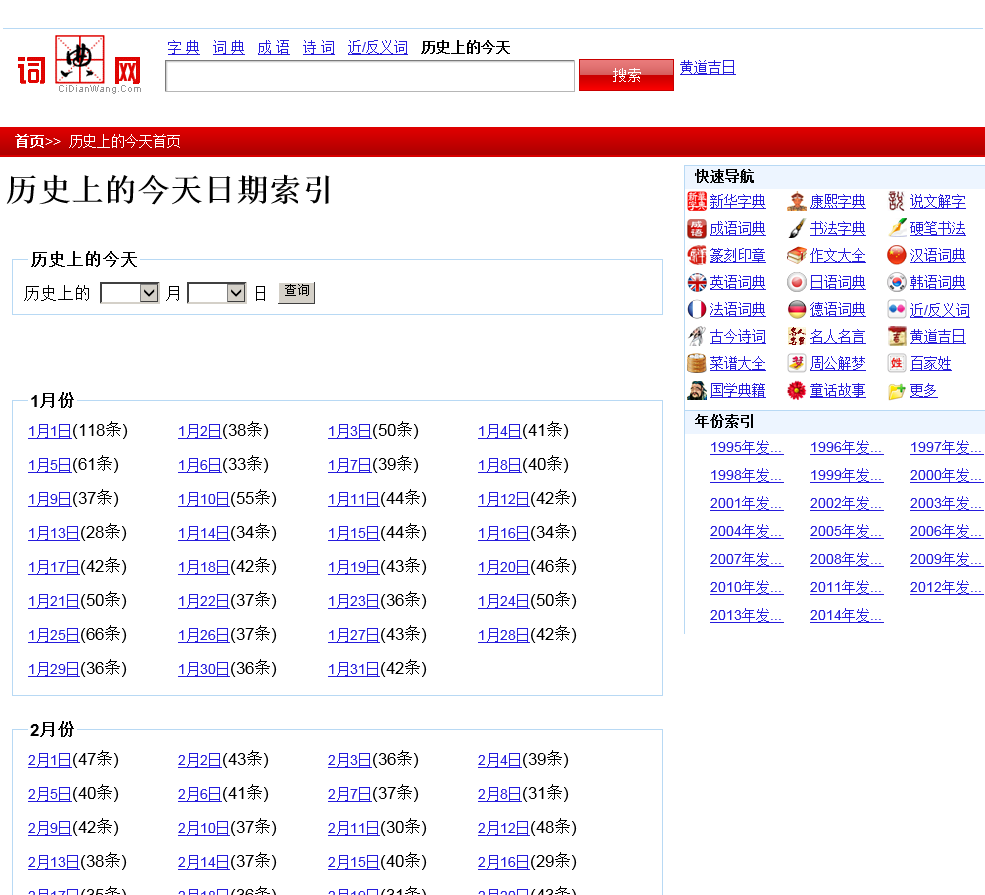
Task: Focus the main search text box
Action: point(370,76)
